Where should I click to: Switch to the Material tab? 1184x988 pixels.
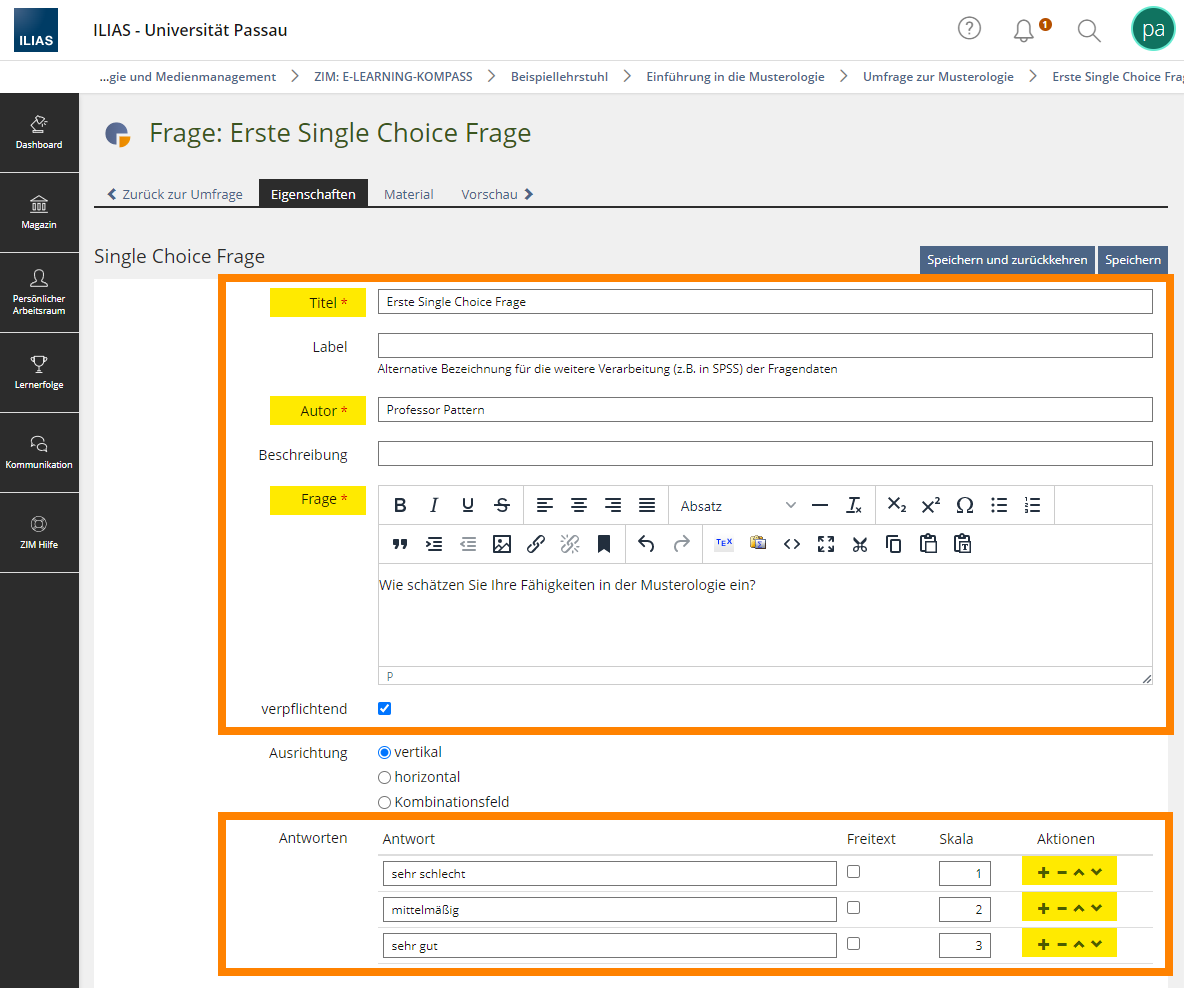(409, 194)
